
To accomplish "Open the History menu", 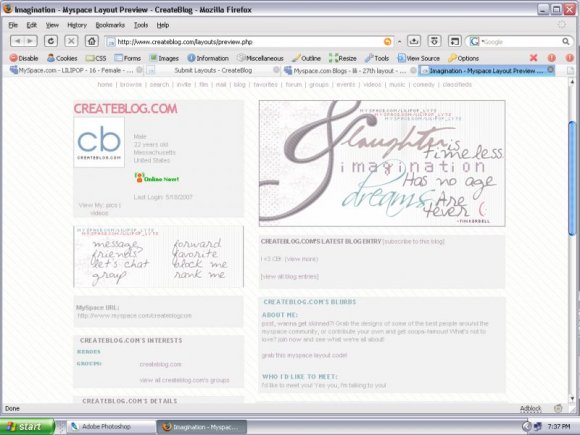I will point(77,25).
